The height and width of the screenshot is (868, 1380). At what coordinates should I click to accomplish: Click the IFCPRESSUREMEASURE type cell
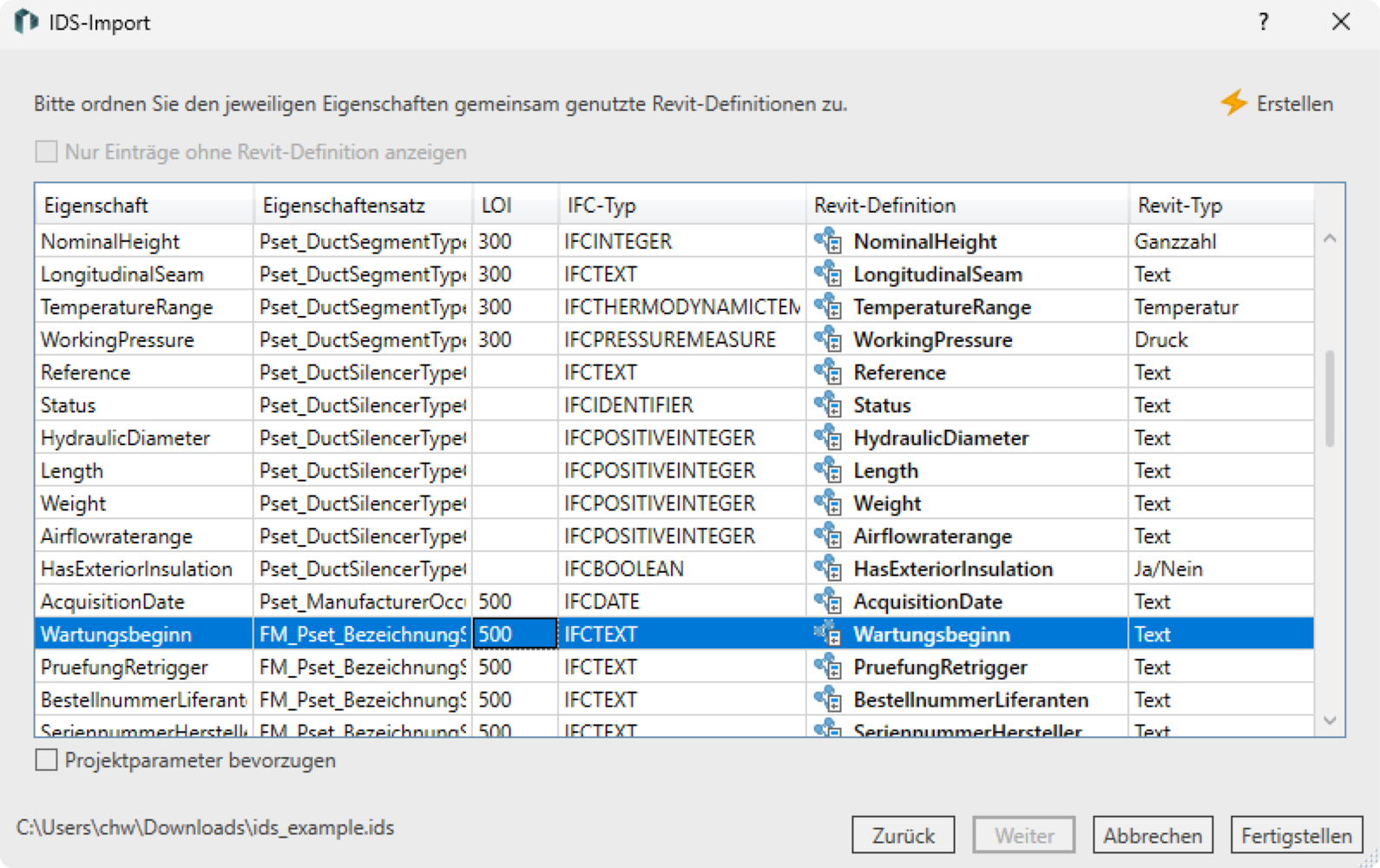(681, 339)
